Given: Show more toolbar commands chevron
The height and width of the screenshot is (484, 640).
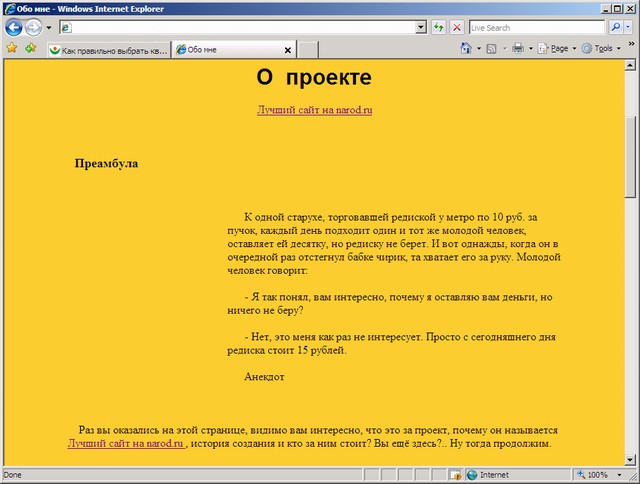Looking at the screenshot, I should [631, 44].
